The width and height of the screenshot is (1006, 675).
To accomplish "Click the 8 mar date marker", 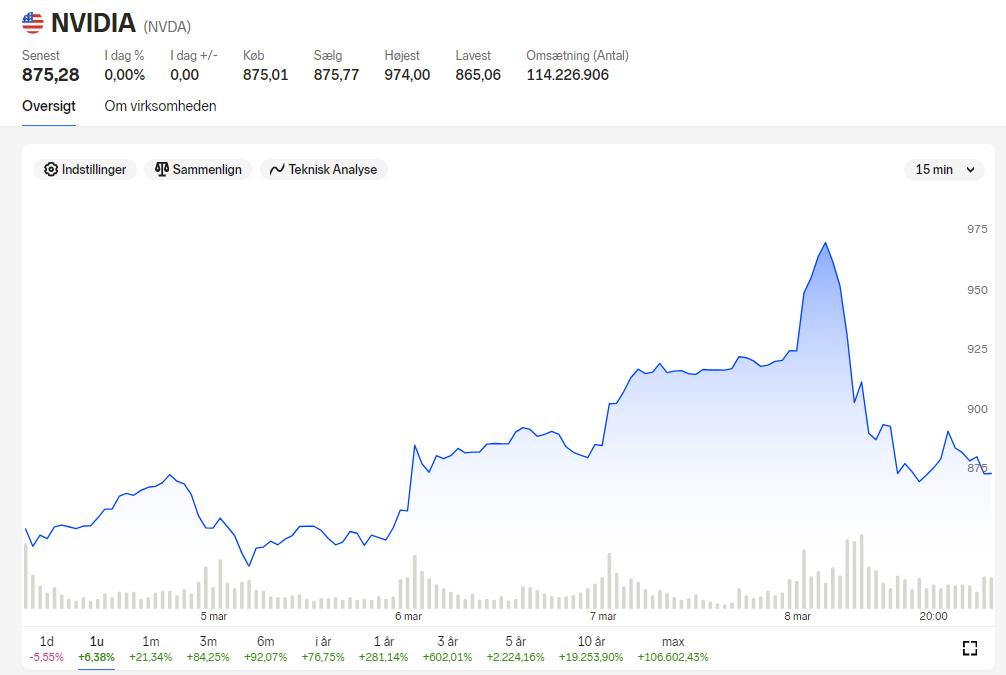I will coord(797,616).
